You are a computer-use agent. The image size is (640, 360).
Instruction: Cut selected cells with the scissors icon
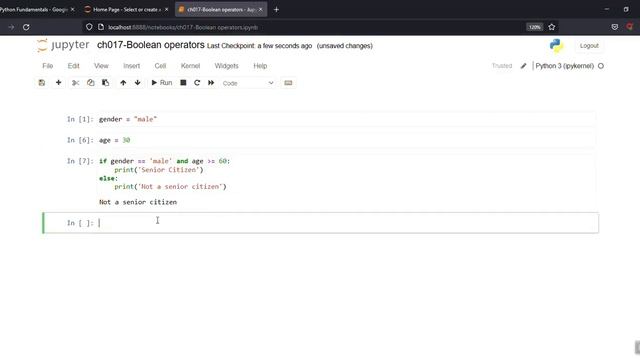(x=76, y=83)
